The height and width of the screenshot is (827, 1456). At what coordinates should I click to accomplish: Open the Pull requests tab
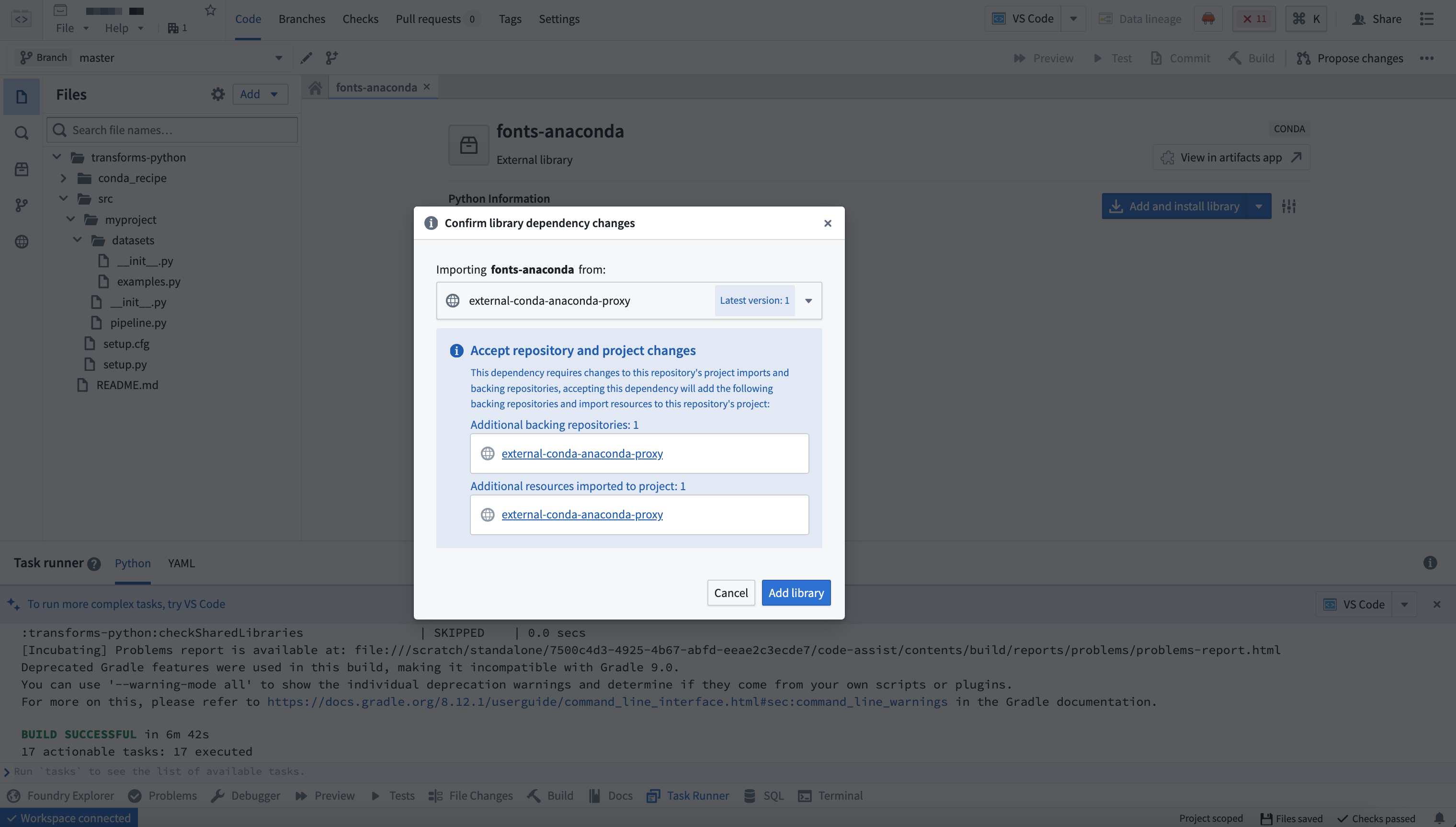(x=437, y=19)
